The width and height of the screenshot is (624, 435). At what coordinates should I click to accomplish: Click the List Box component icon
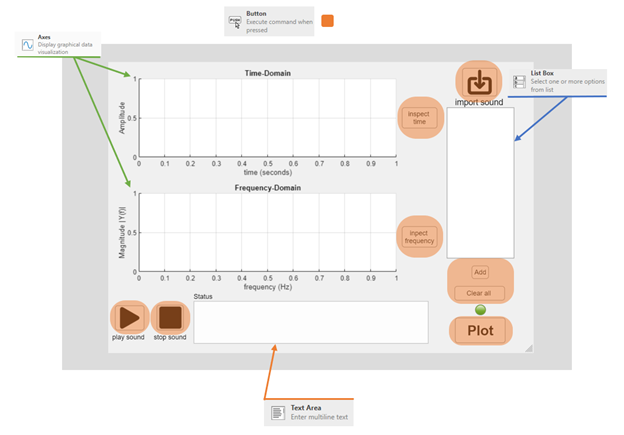pyautogui.click(x=519, y=82)
